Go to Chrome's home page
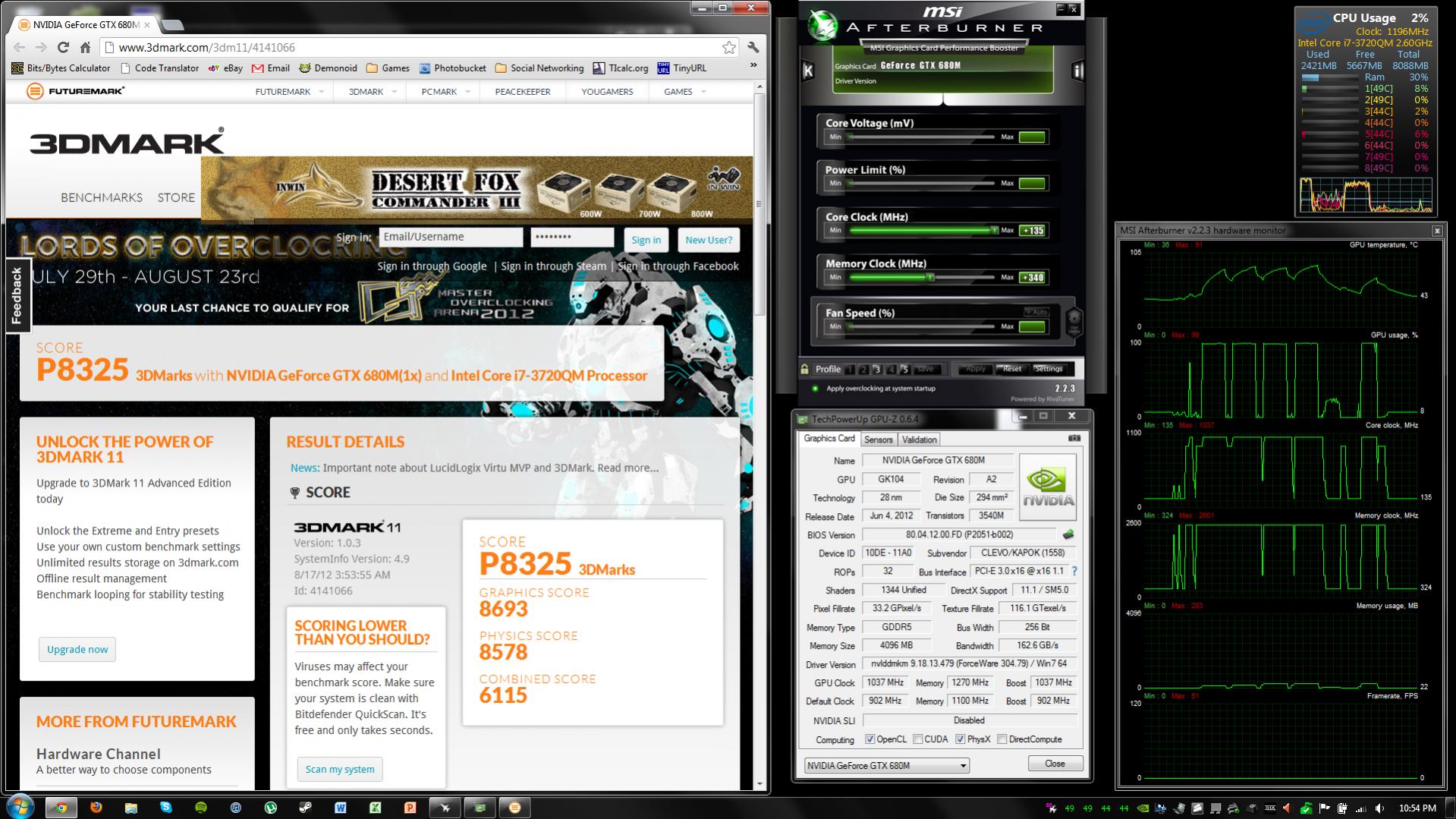This screenshot has height=819, width=1456. point(85,47)
